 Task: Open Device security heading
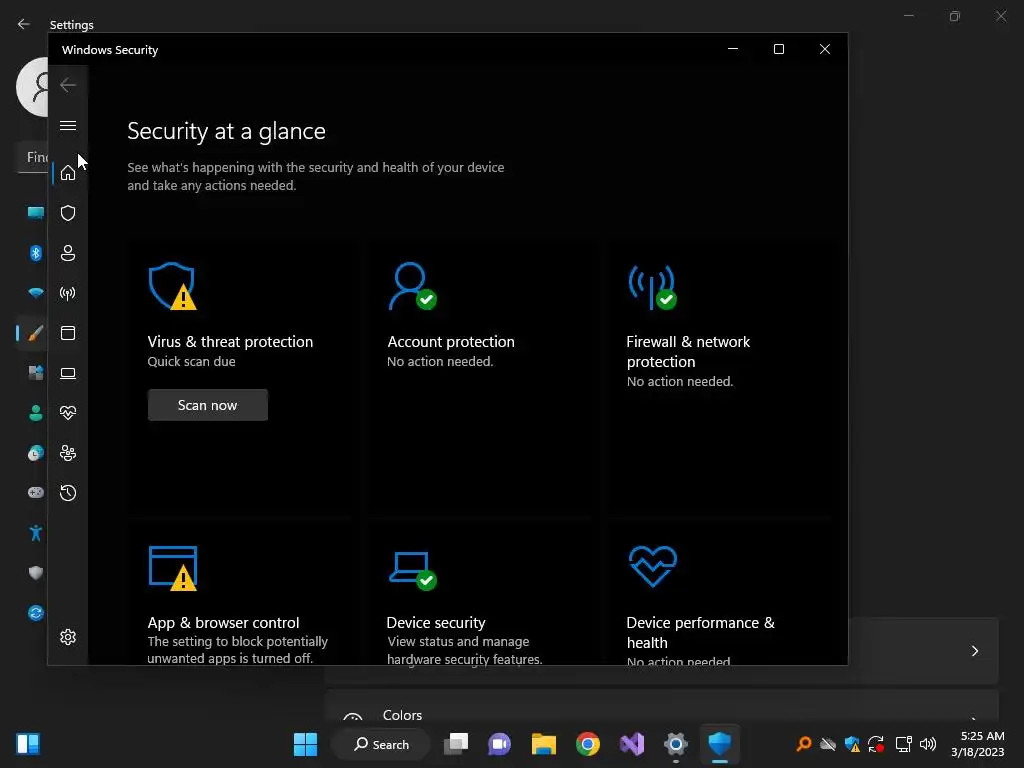click(x=436, y=622)
